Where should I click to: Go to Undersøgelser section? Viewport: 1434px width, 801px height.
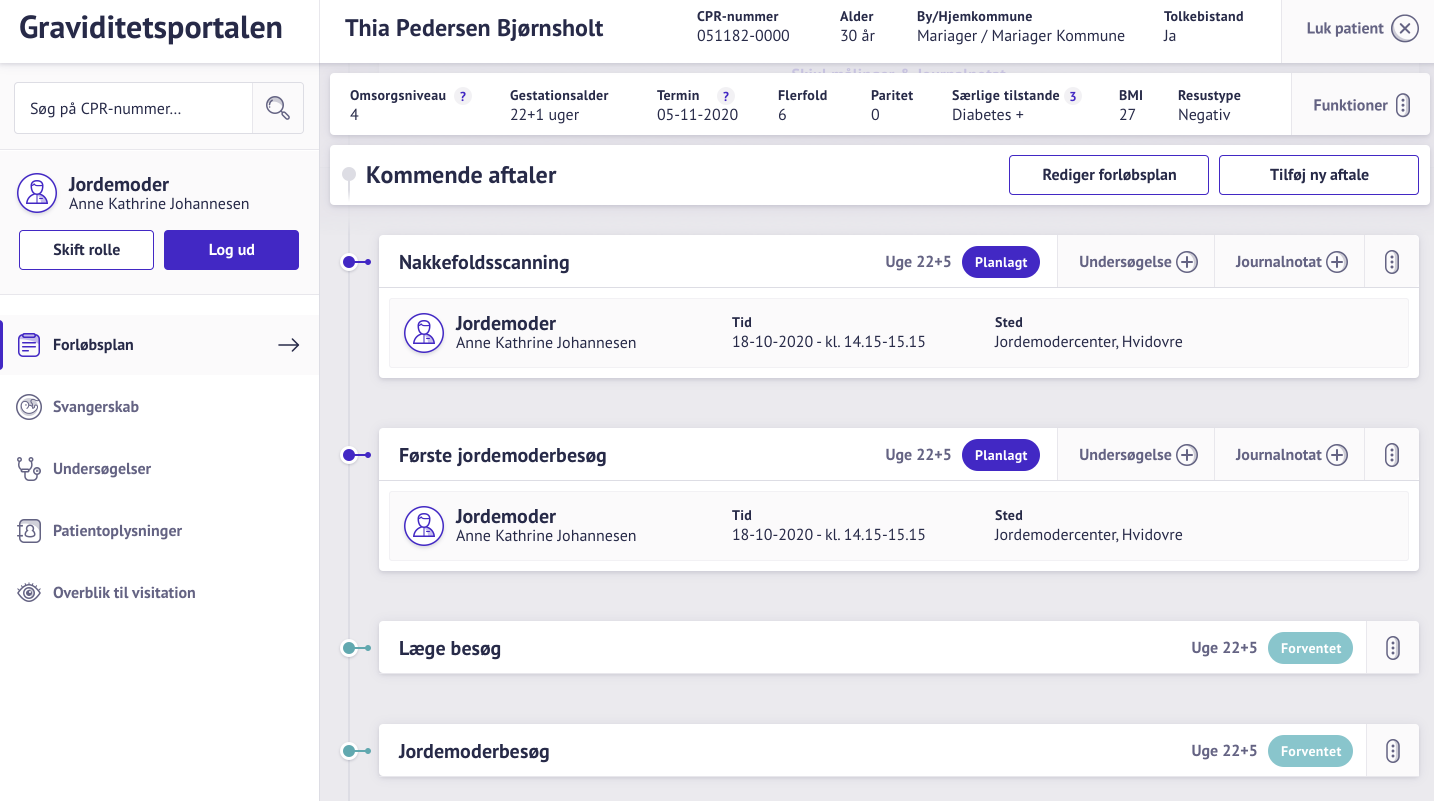101,469
